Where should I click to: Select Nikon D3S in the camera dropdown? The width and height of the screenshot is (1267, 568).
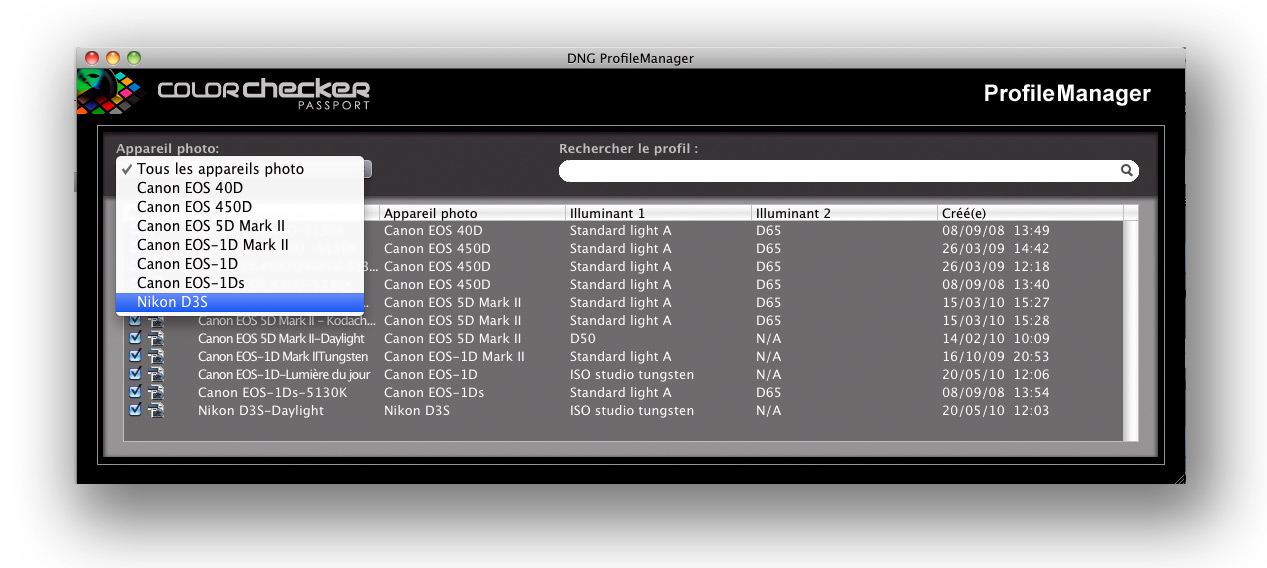click(240, 302)
